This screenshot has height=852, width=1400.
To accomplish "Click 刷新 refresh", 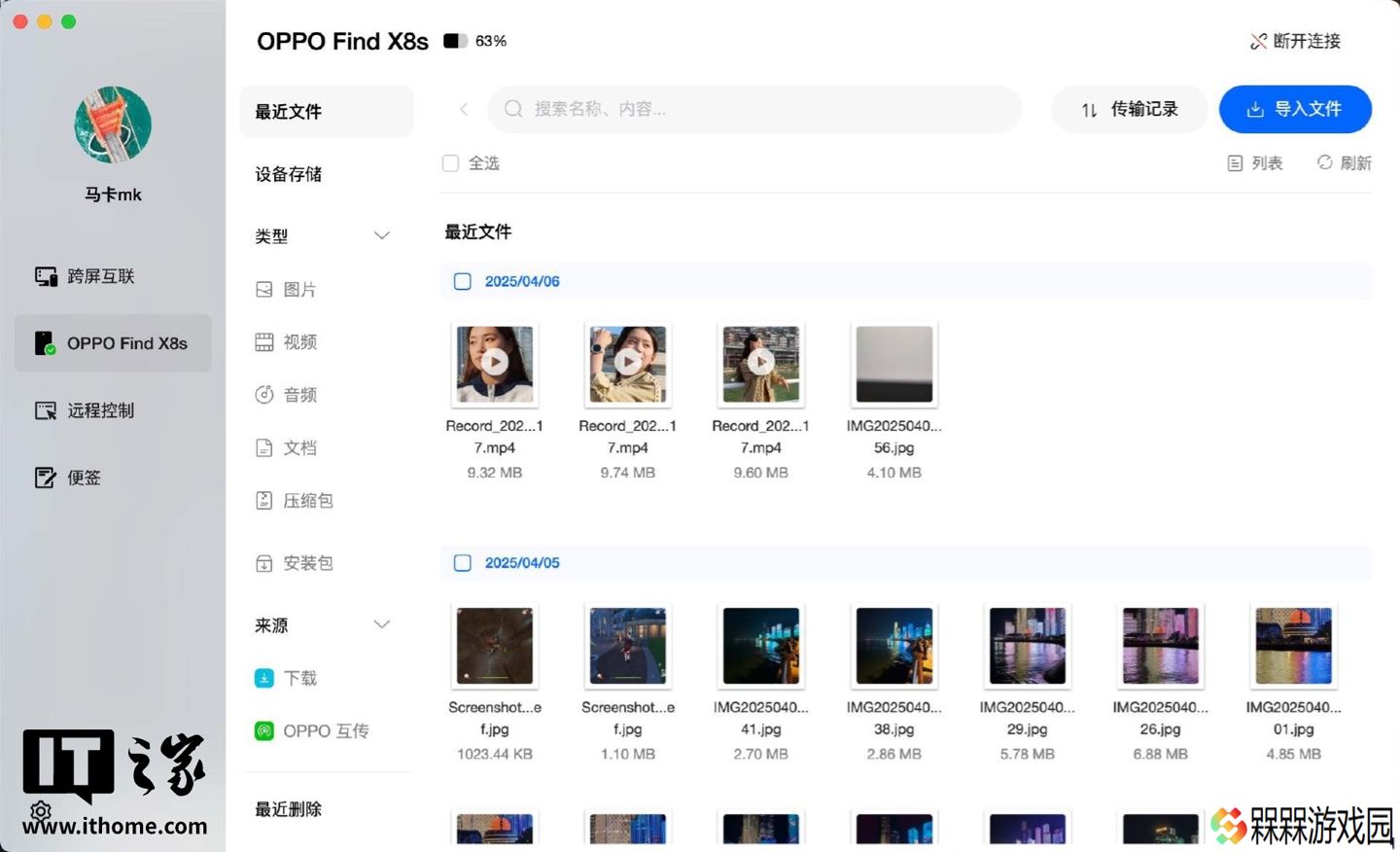I will 1344,163.
